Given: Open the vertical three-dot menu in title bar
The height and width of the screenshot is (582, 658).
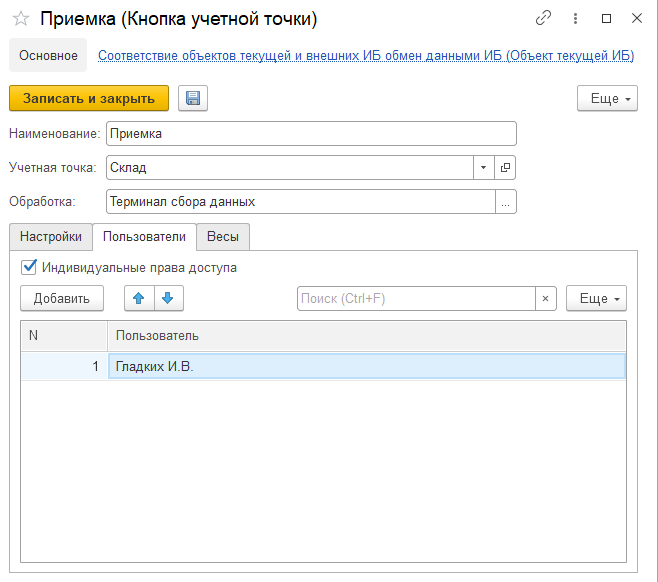Looking at the screenshot, I should coord(576,18).
